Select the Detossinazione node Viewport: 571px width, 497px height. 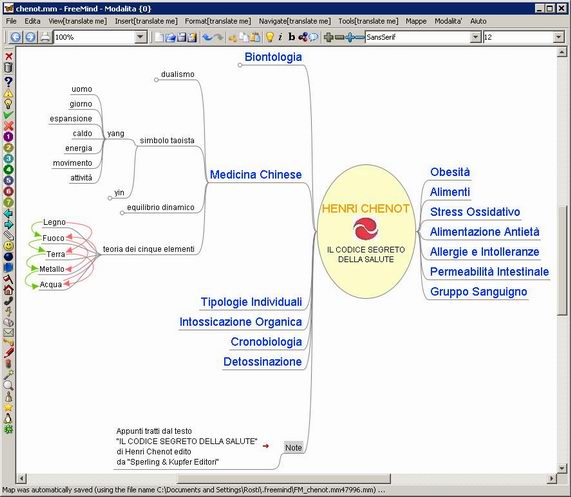(262, 362)
